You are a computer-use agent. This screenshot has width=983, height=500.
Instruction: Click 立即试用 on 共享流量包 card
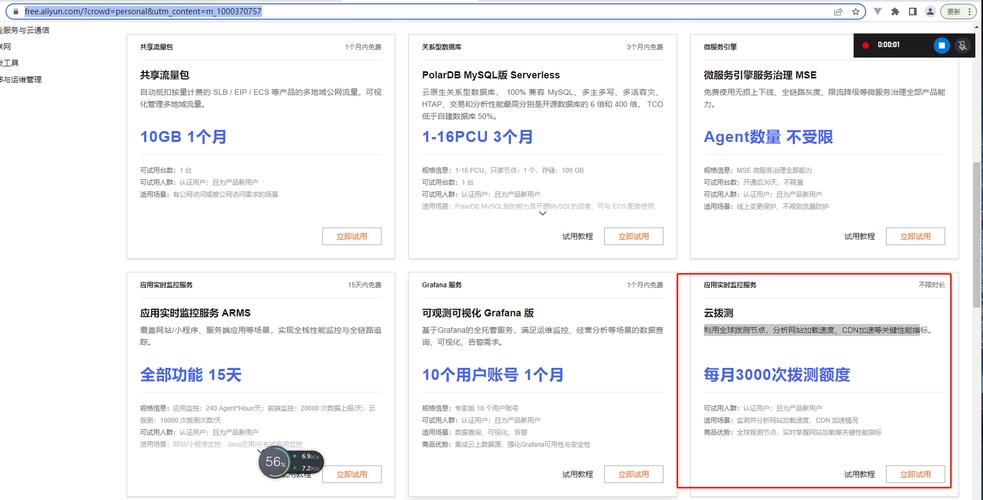(352, 236)
